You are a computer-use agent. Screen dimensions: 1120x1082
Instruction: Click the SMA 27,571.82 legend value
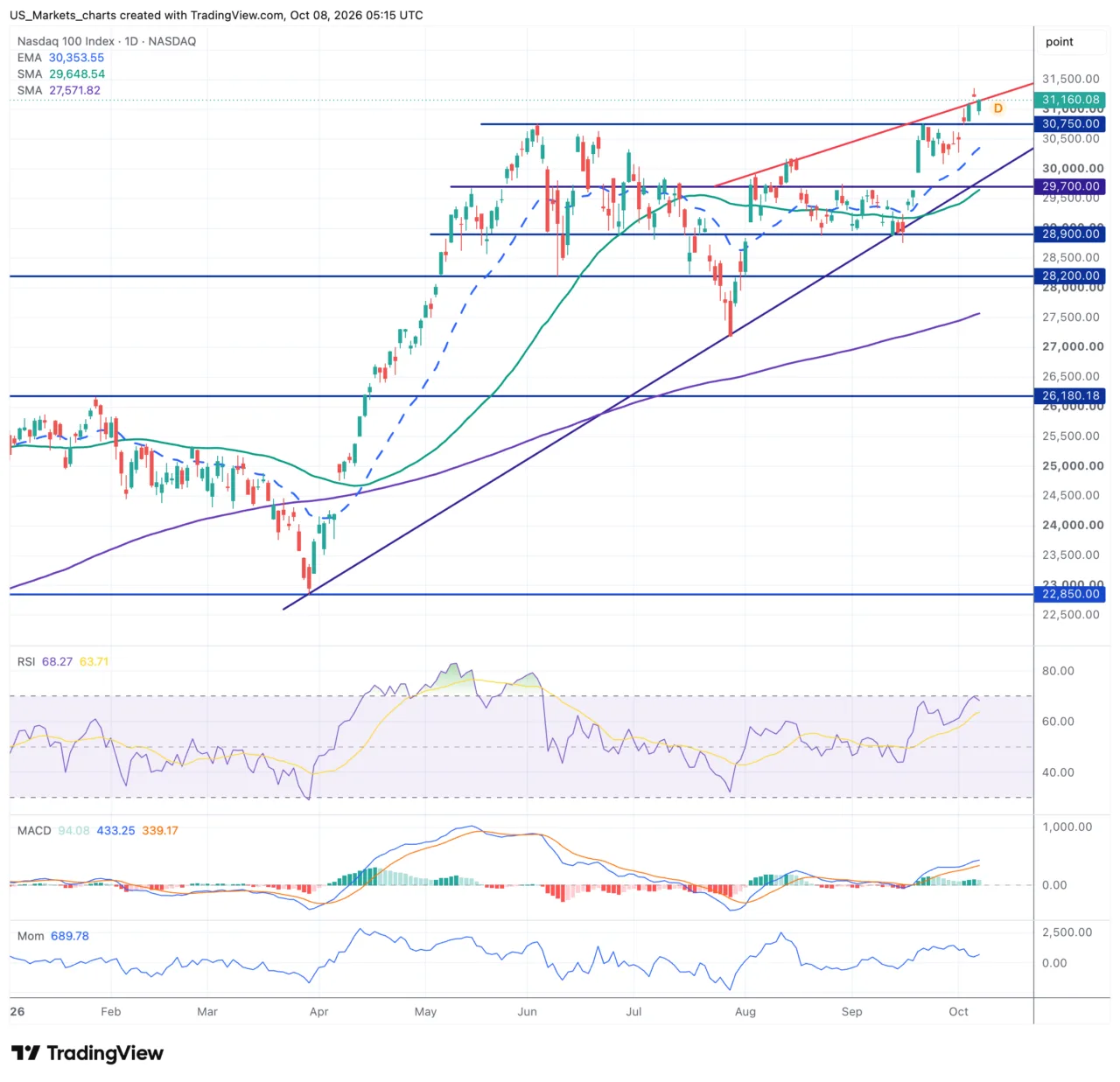tap(74, 90)
